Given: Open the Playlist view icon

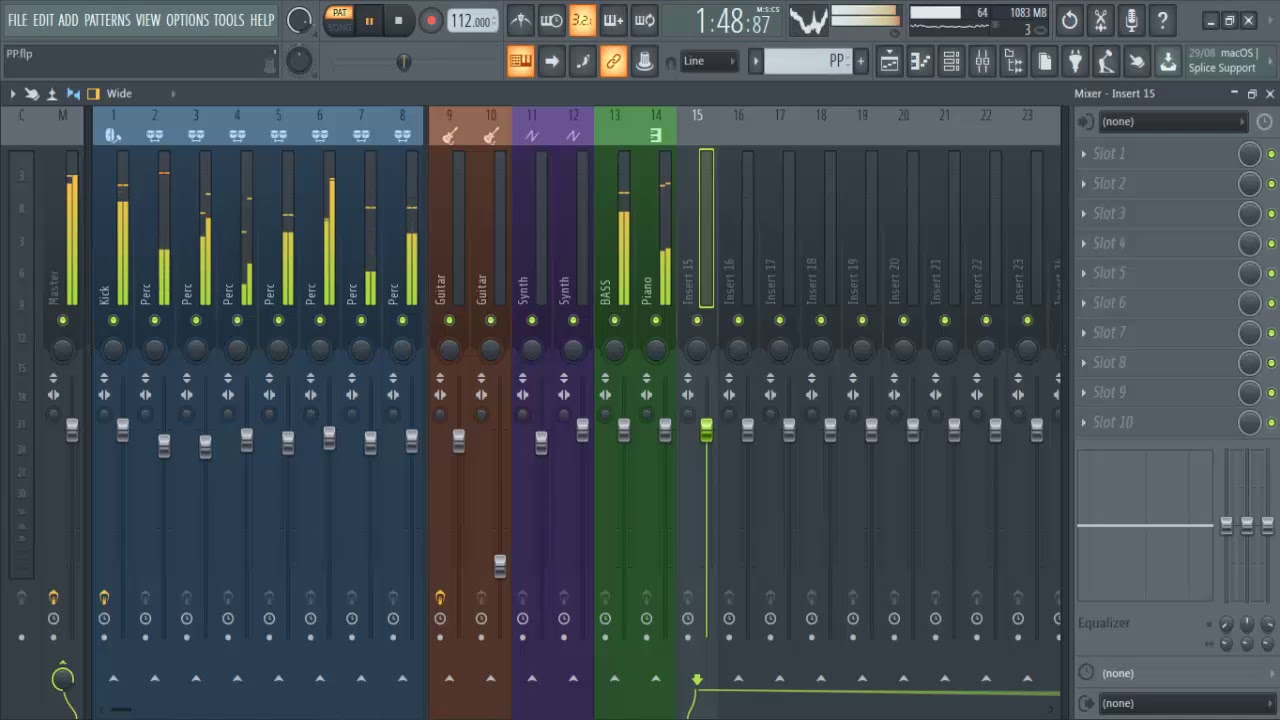Looking at the screenshot, I should click(889, 62).
